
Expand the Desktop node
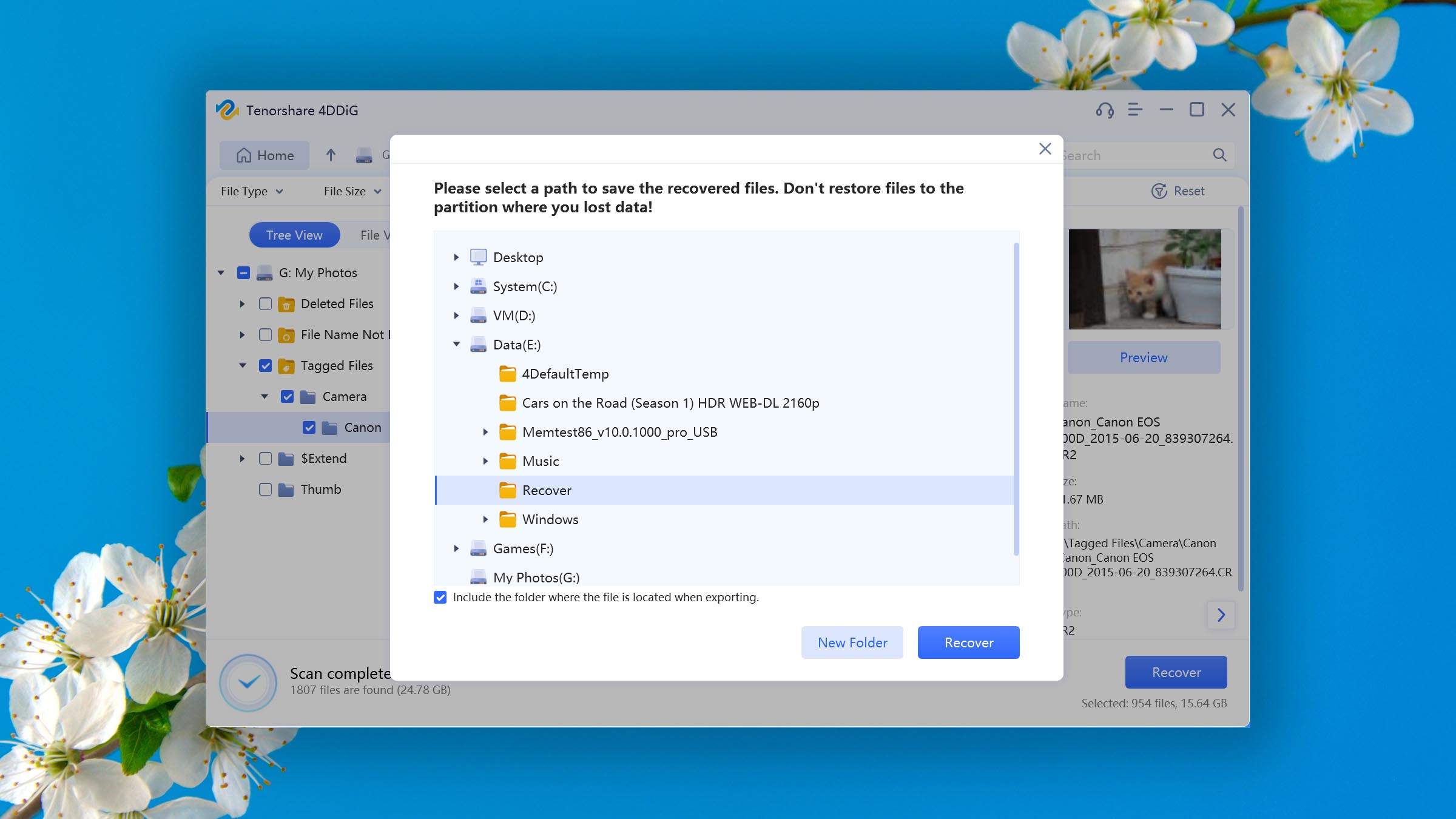pyautogui.click(x=456, y=257)
